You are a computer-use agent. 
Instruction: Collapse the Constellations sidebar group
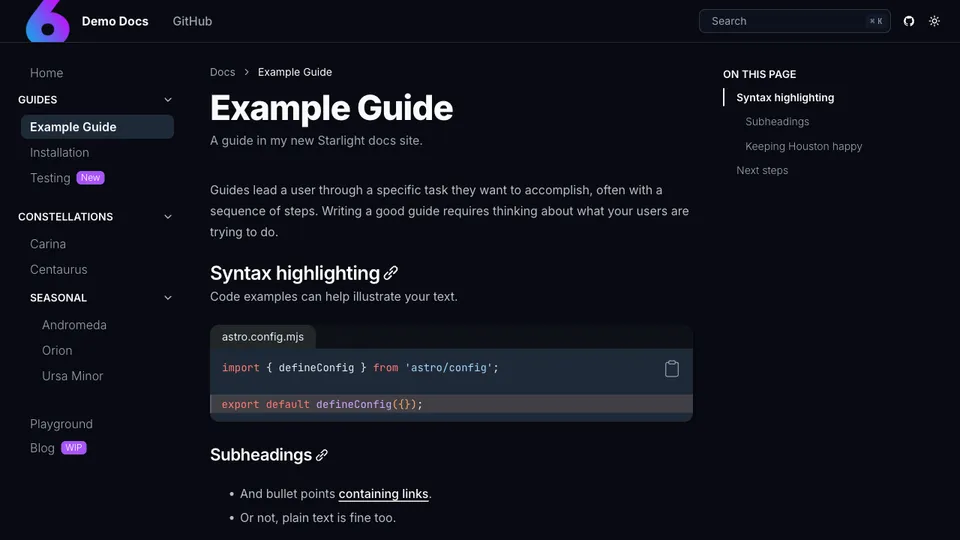pos(168,217)
